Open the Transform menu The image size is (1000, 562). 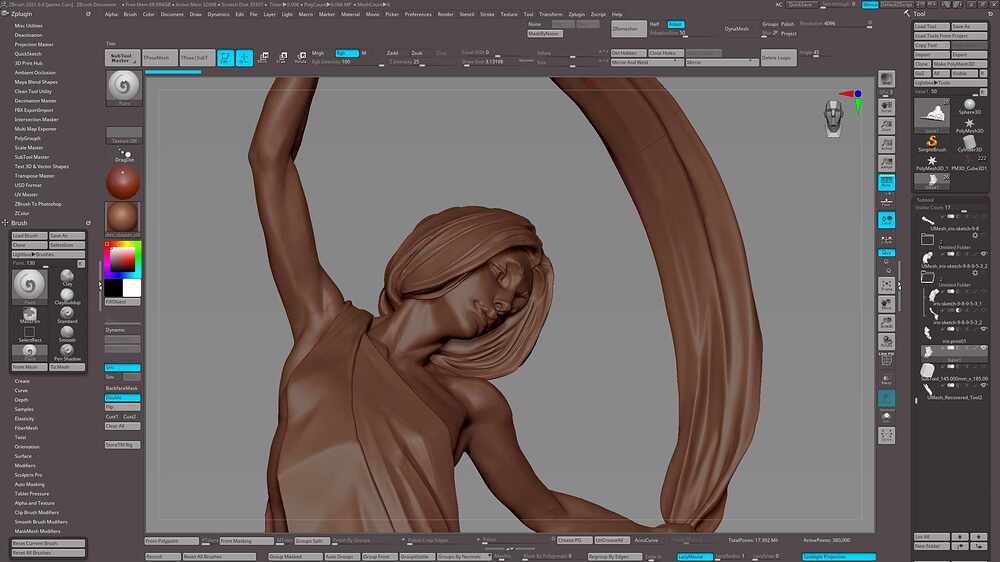[x=551, y=14]
